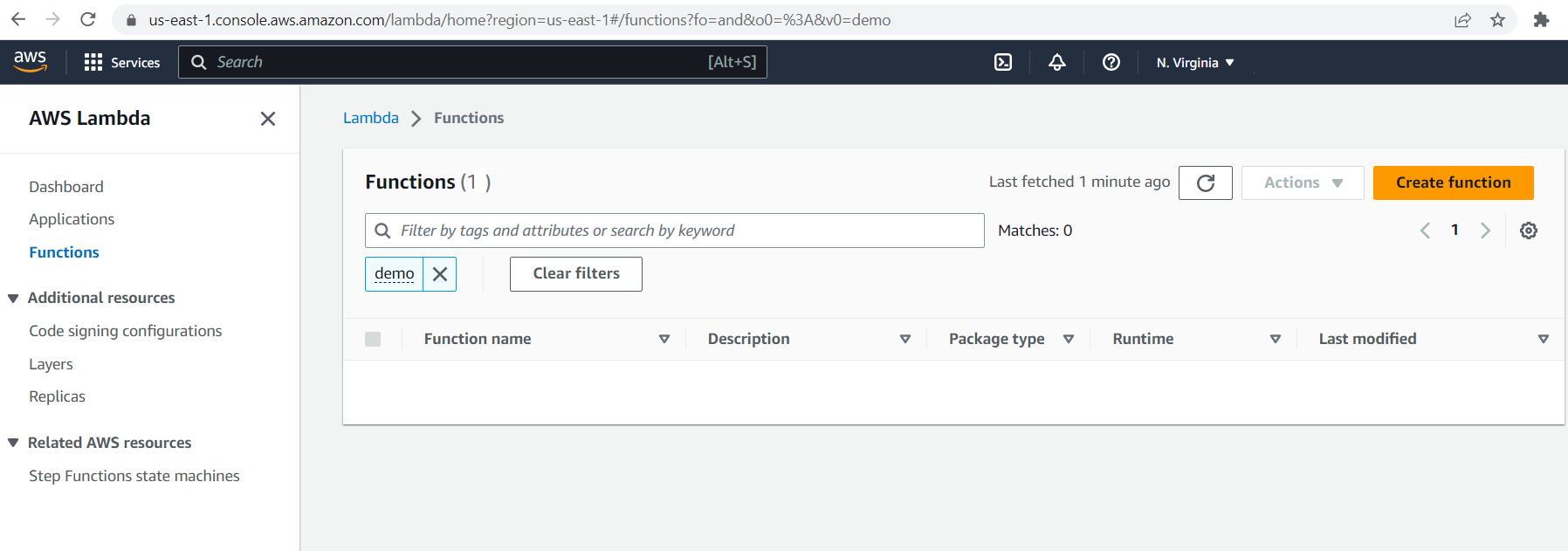Remove the demo filter tag
This screenshot has width=1568, height=551.
coord(440,274)
